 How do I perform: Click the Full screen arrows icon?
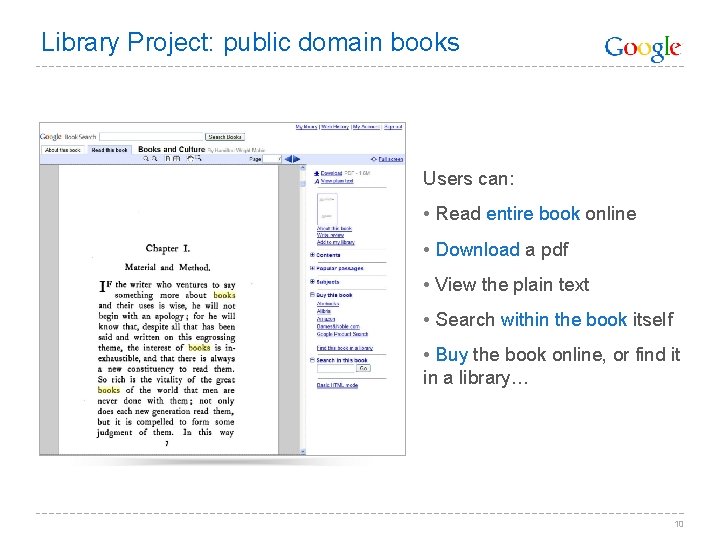[x=374, y=159]
